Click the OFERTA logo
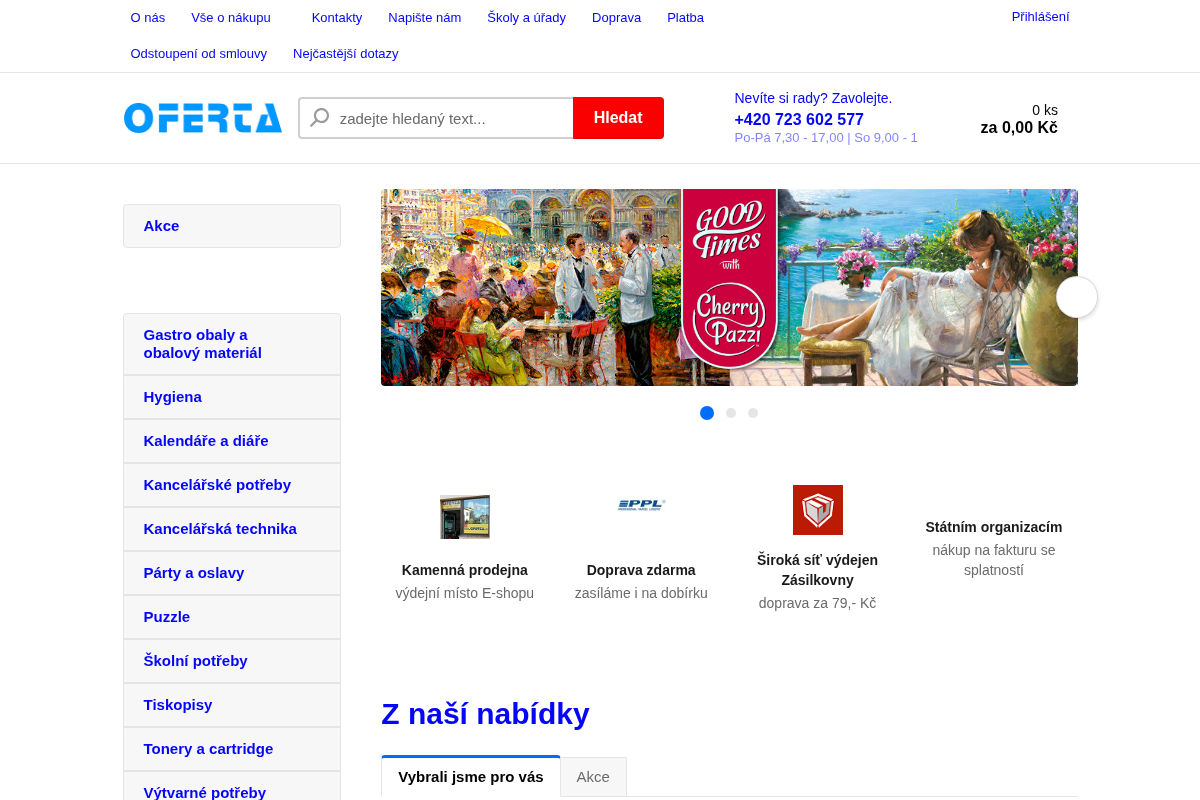 pyautogui.click(x=203, y=118)
